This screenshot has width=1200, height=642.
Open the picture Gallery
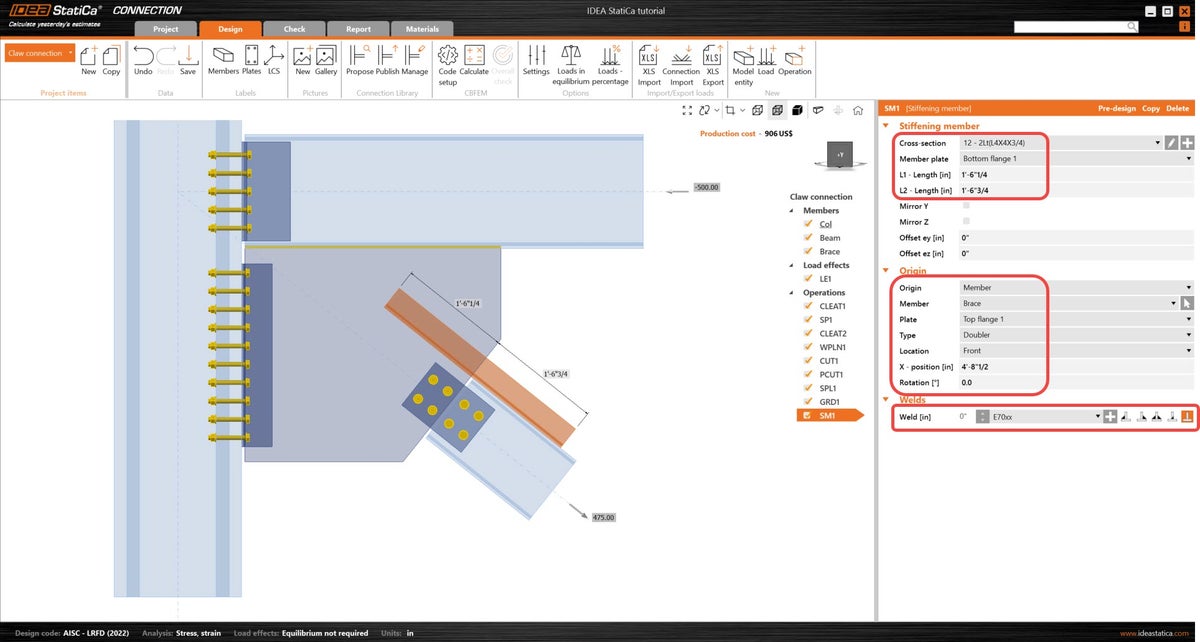(324, 62)
